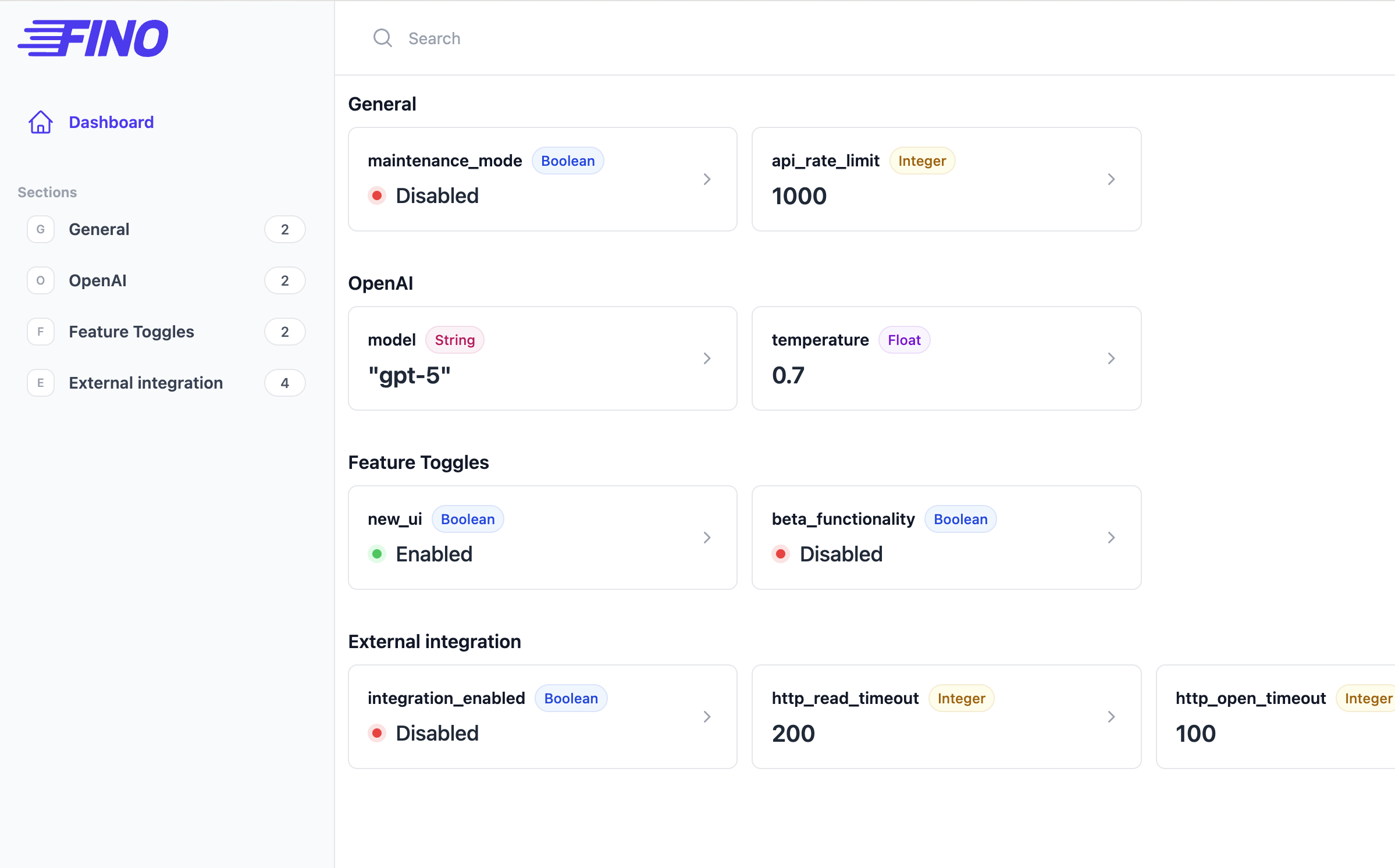The height and width of the screenshot is (868, 1395).
Task: Click the General section letter G icon
Action: click(x=41, y=229)
